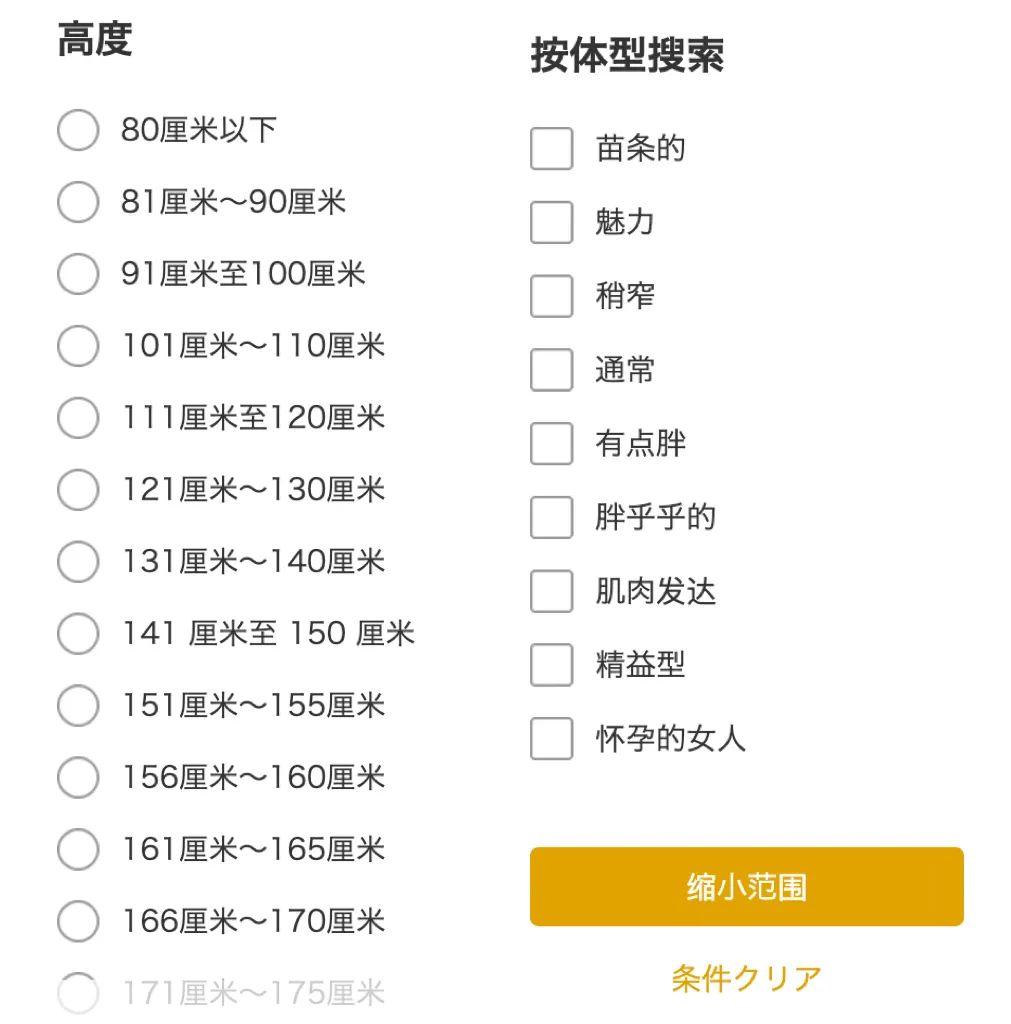1011x1024 pixels.
Task: Check the 苗条的 body type box
Action: (551, 149)
